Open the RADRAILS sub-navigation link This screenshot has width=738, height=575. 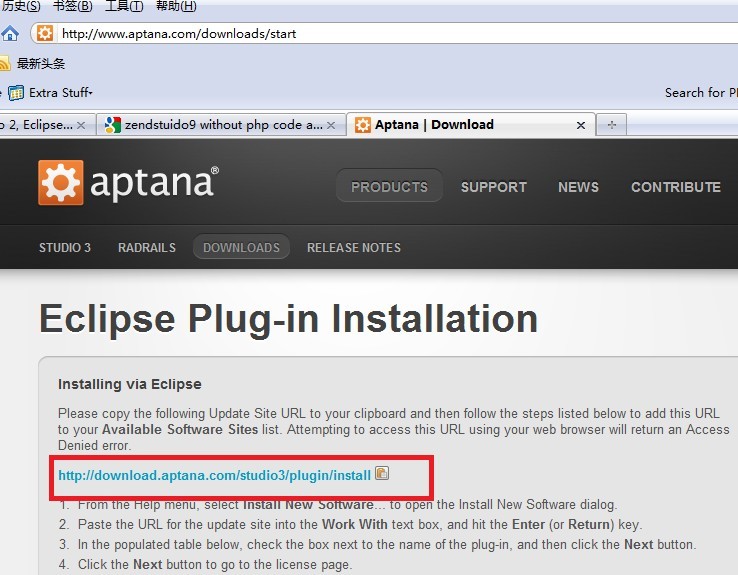click(x=147, y=248)
